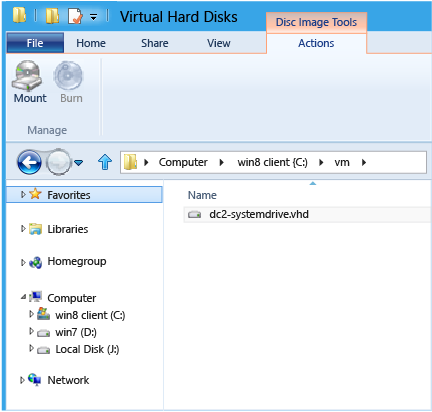The image size is (432, 412).
Task: Select Libraries in navigation pane
Action: [x=68, y=229]
